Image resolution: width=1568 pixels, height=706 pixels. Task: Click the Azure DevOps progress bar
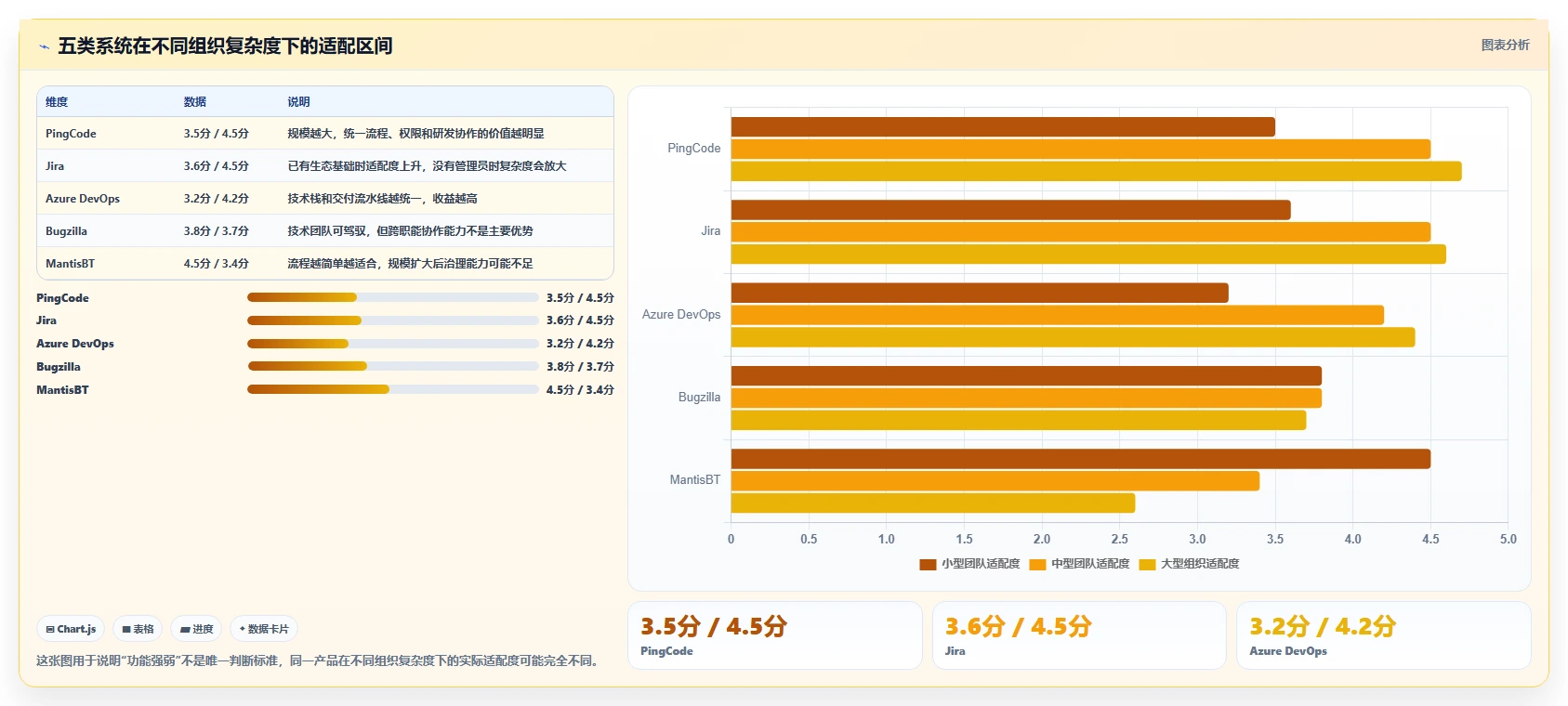coord(393,344)
